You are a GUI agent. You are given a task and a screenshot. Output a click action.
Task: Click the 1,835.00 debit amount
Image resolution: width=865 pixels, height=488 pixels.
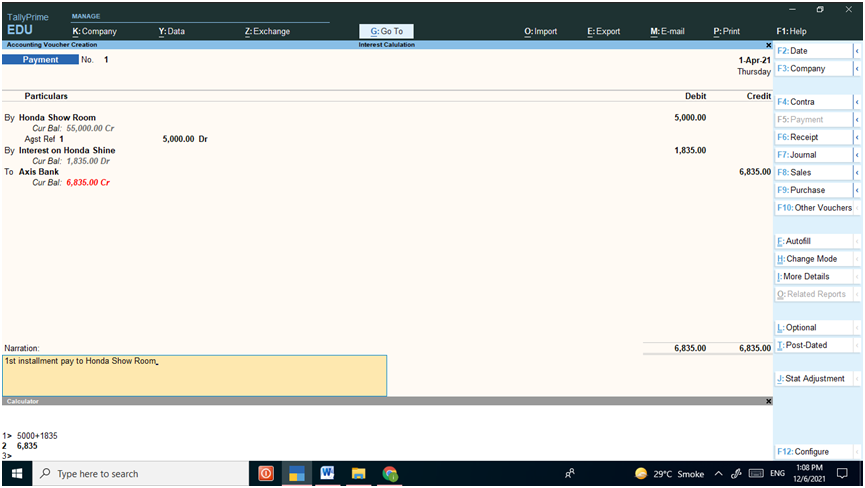[690, 150]
